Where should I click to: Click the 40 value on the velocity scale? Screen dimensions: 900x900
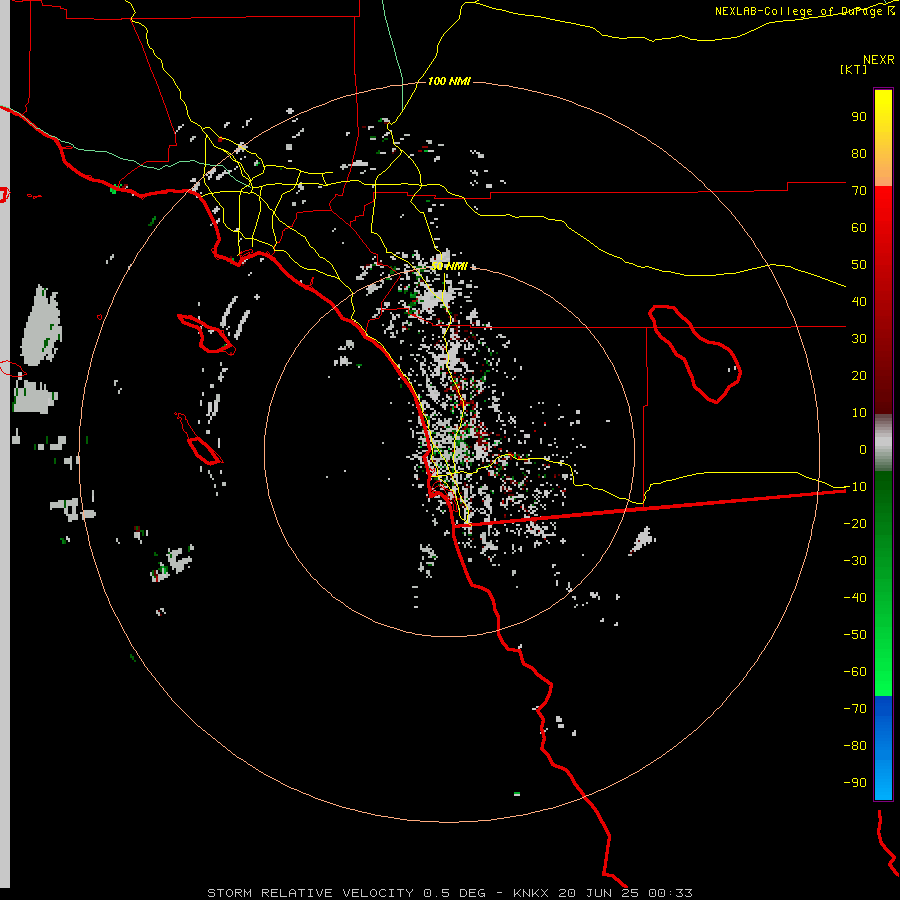[x=859, y=301]
